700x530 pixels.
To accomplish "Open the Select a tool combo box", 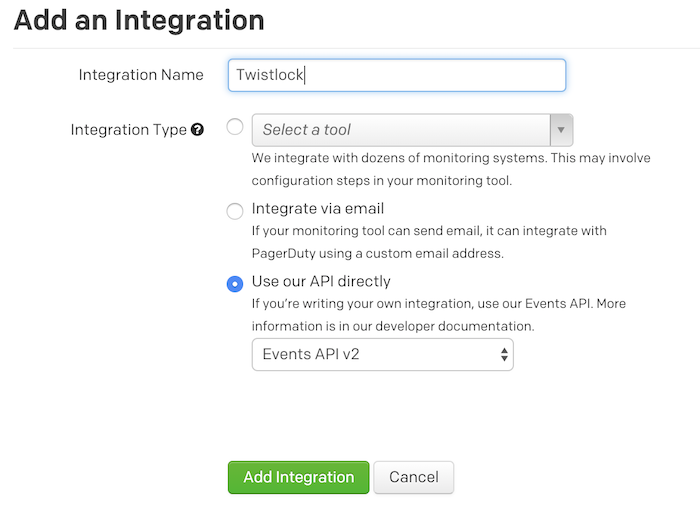I will pyautogui.click(x=401, y=130).
